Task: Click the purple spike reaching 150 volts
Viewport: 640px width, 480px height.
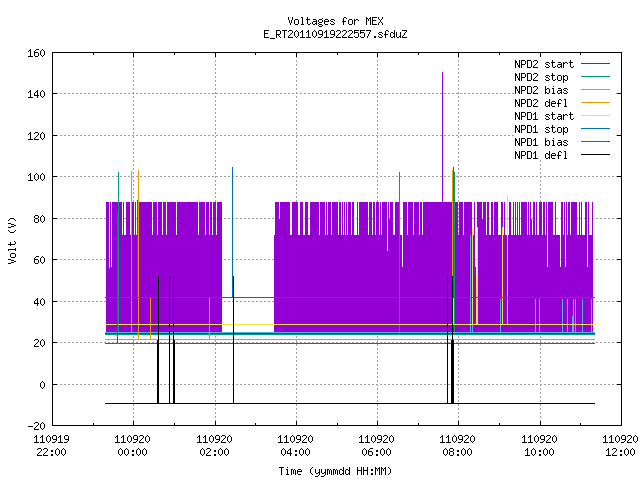Action: (442, 137)
